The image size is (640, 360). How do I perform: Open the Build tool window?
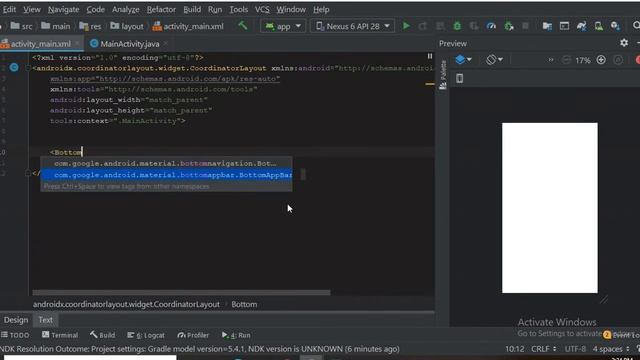click(102, 335)
